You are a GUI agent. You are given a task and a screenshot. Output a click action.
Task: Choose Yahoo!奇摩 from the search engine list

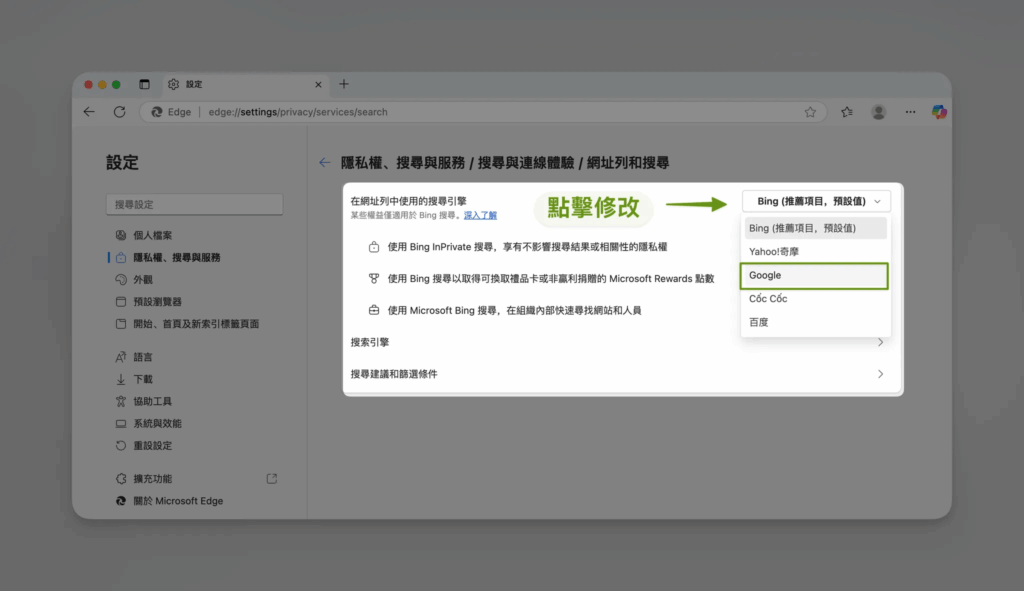pyautogui.click(x=815, y=251)
